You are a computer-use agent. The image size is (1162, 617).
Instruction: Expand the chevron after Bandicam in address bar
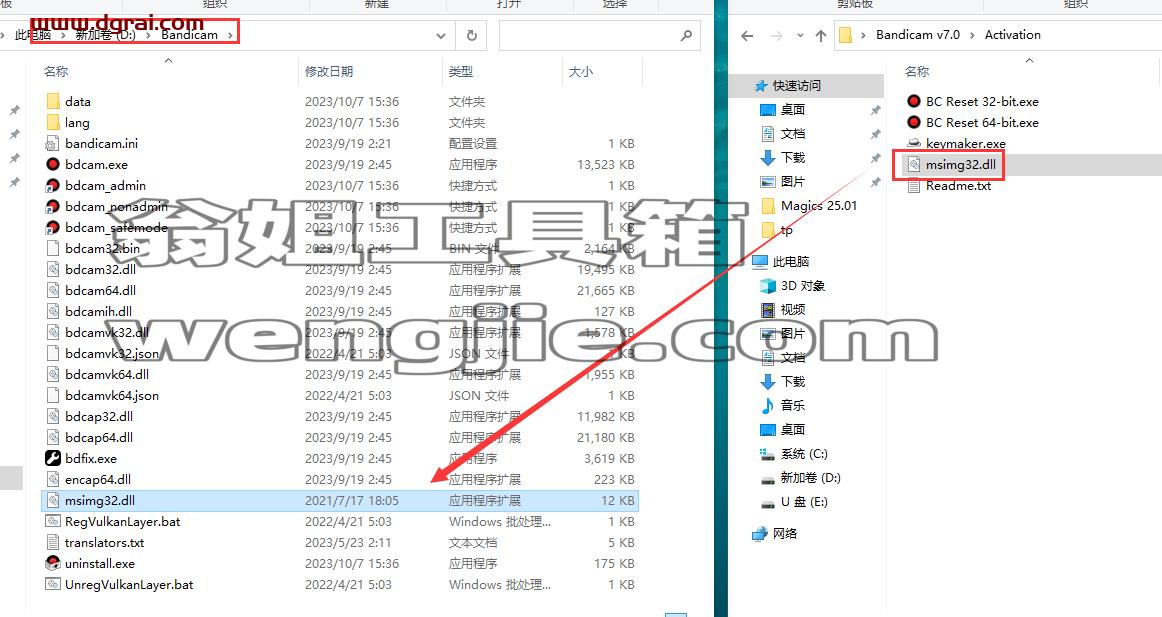point(230,35)
